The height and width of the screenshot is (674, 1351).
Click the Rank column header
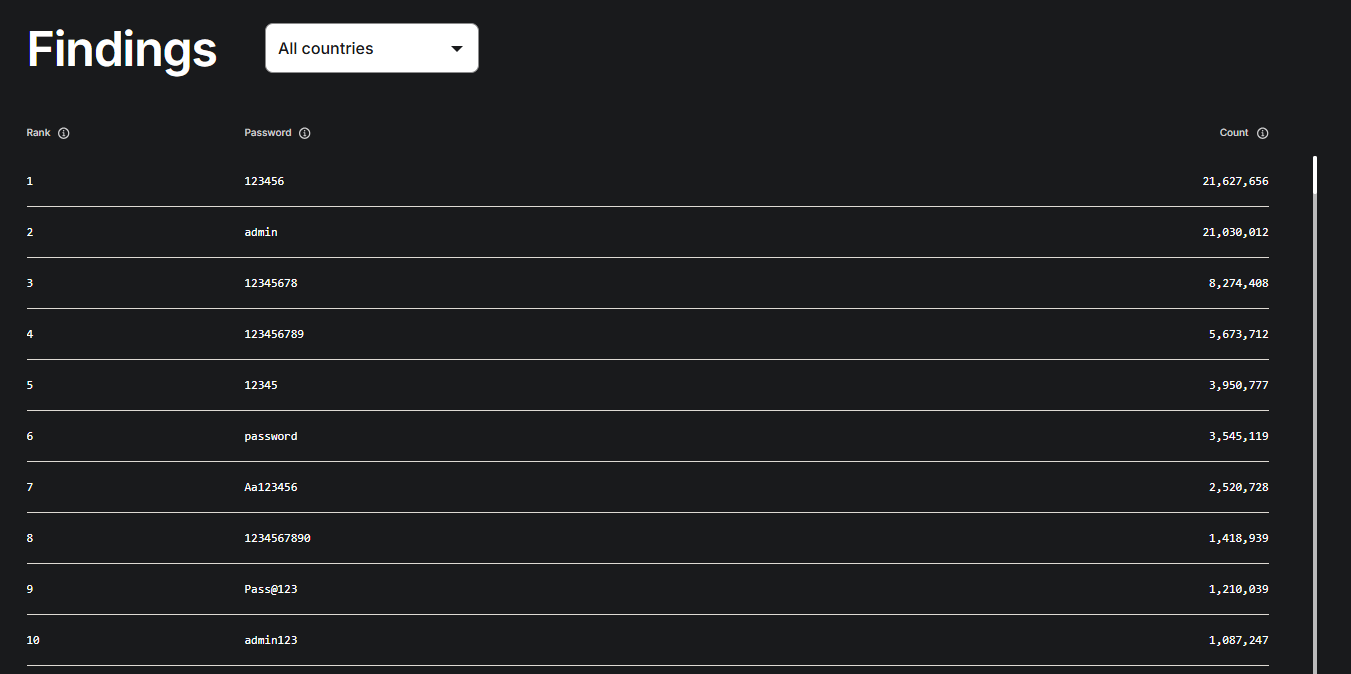(x=38, y=132)
